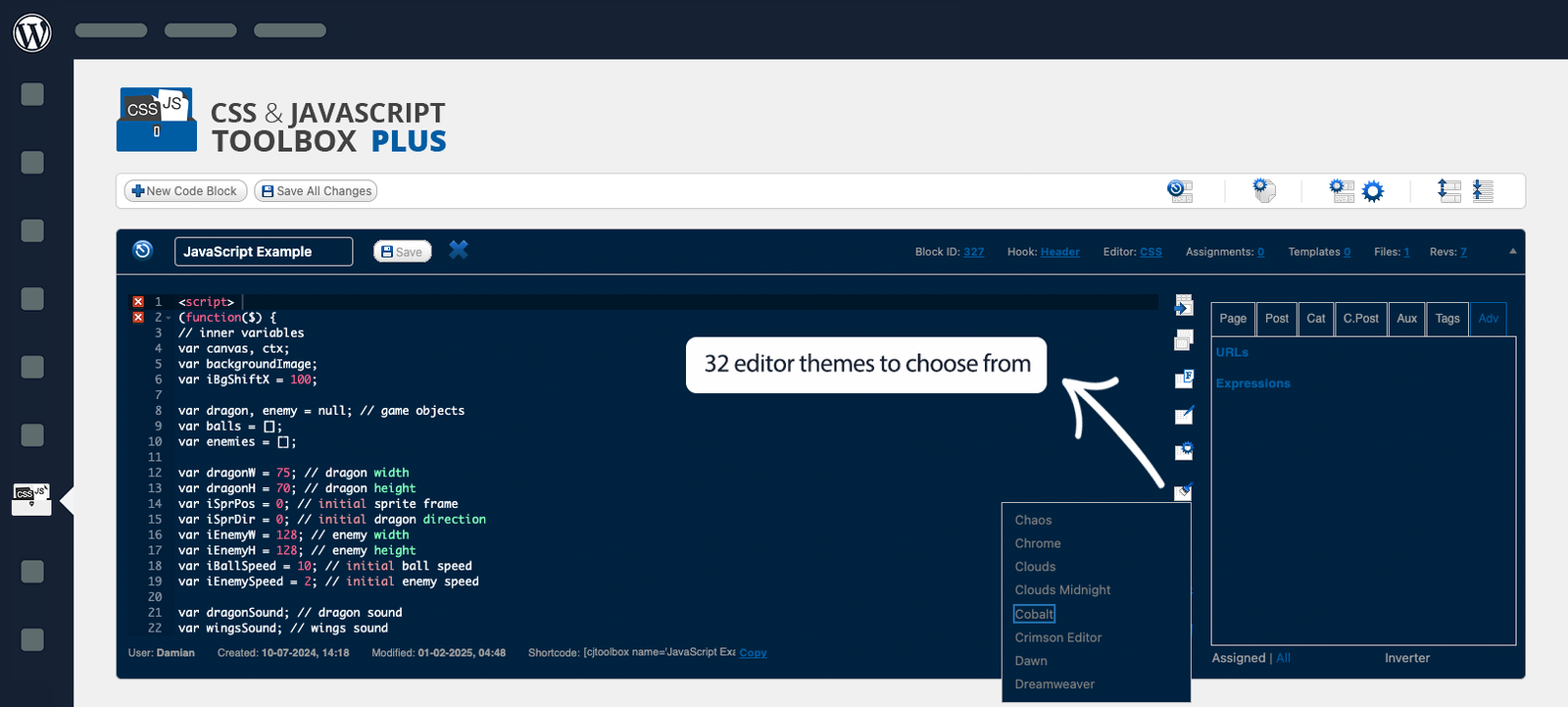Click New Code Block
Viewport: 1568px width, 707px height.
185,191
